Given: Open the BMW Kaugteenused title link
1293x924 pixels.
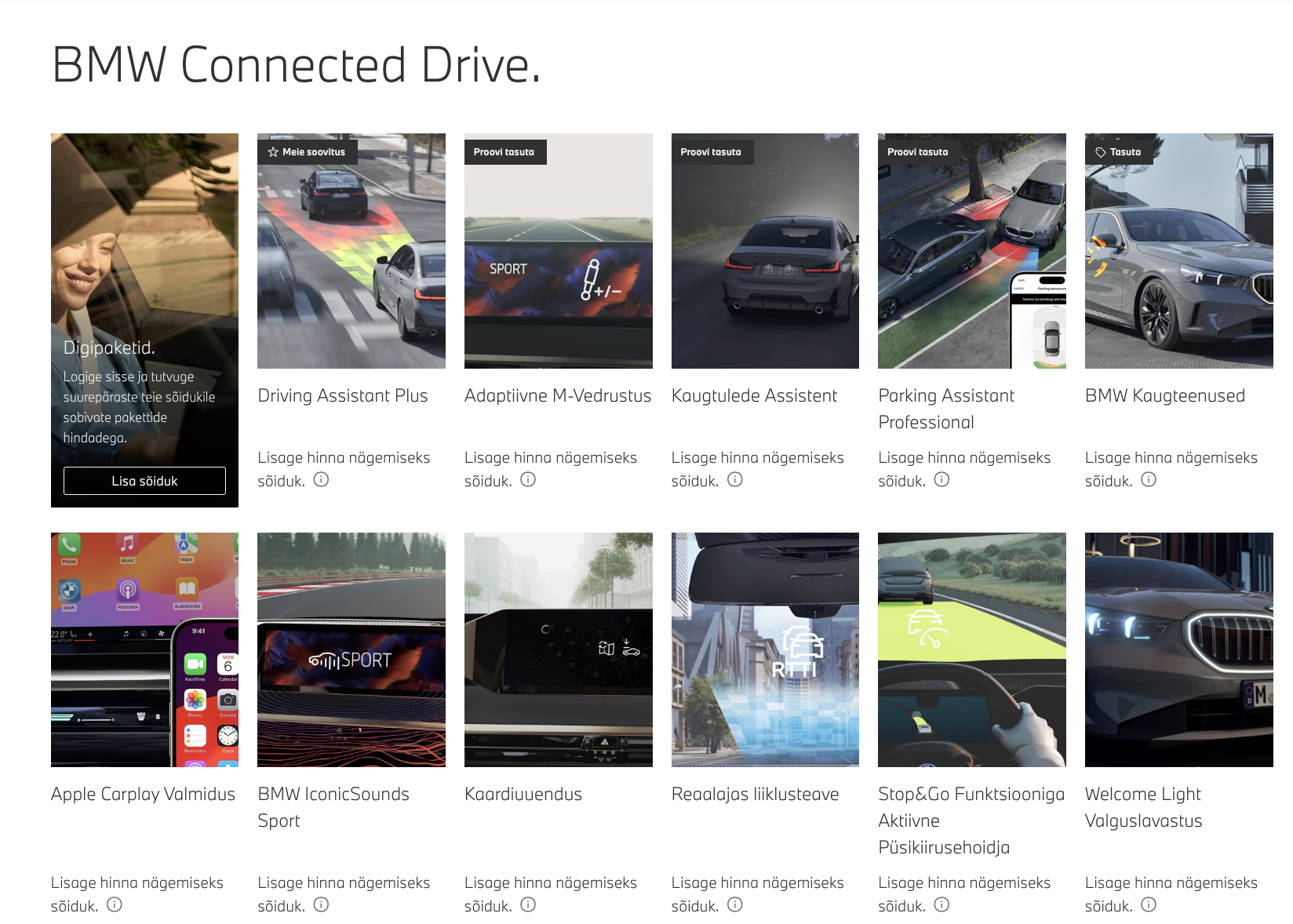Looking at the screenshot, I should pyautogui.click(x=1164, y=396).
